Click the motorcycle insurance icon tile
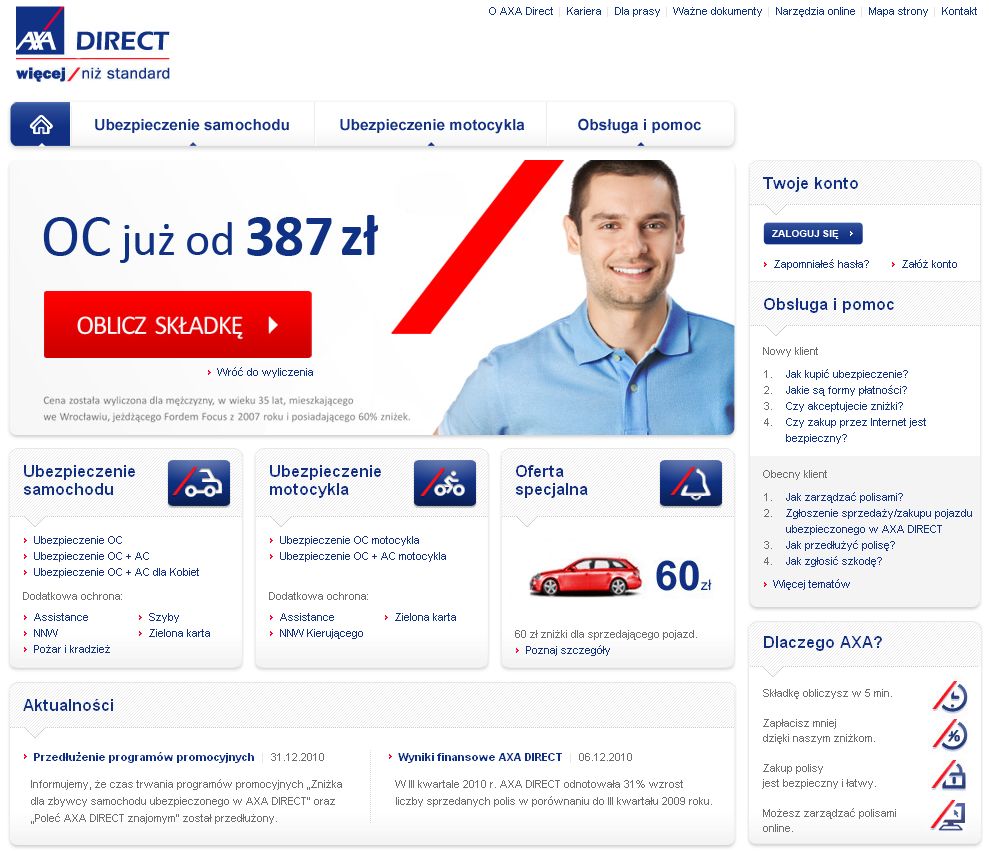This screenshot has height=852, width=989. pos(445,483)
